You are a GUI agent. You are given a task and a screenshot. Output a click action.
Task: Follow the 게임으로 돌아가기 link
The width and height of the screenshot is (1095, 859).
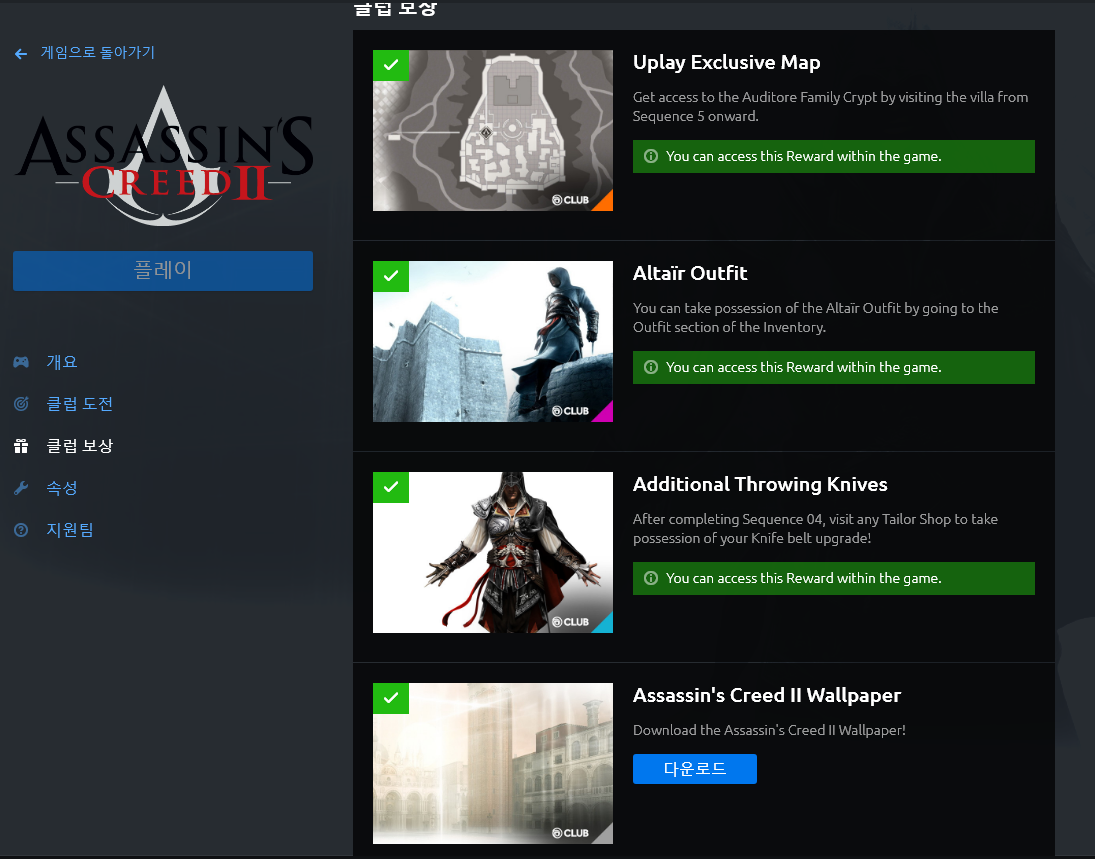point(97,53)
